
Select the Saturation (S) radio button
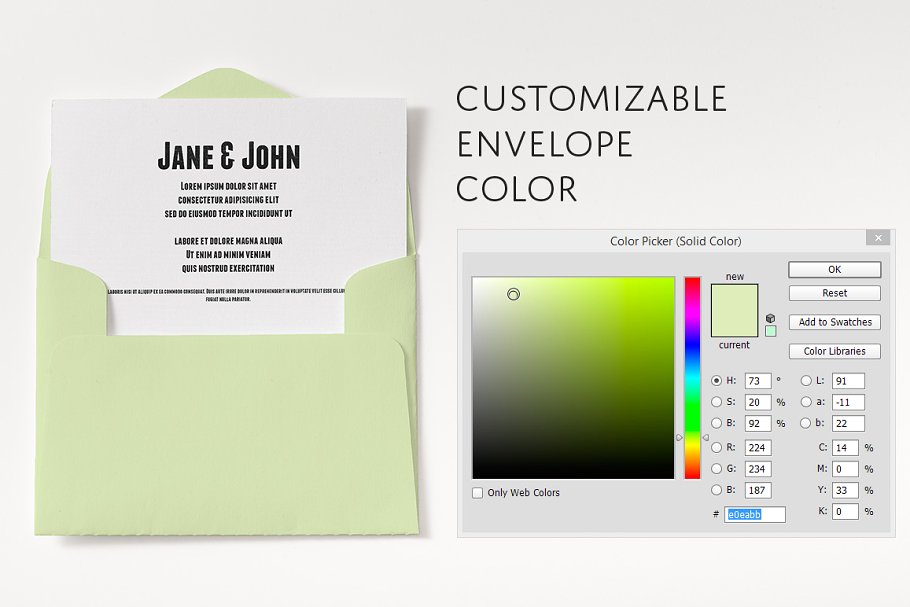point(716,402)
